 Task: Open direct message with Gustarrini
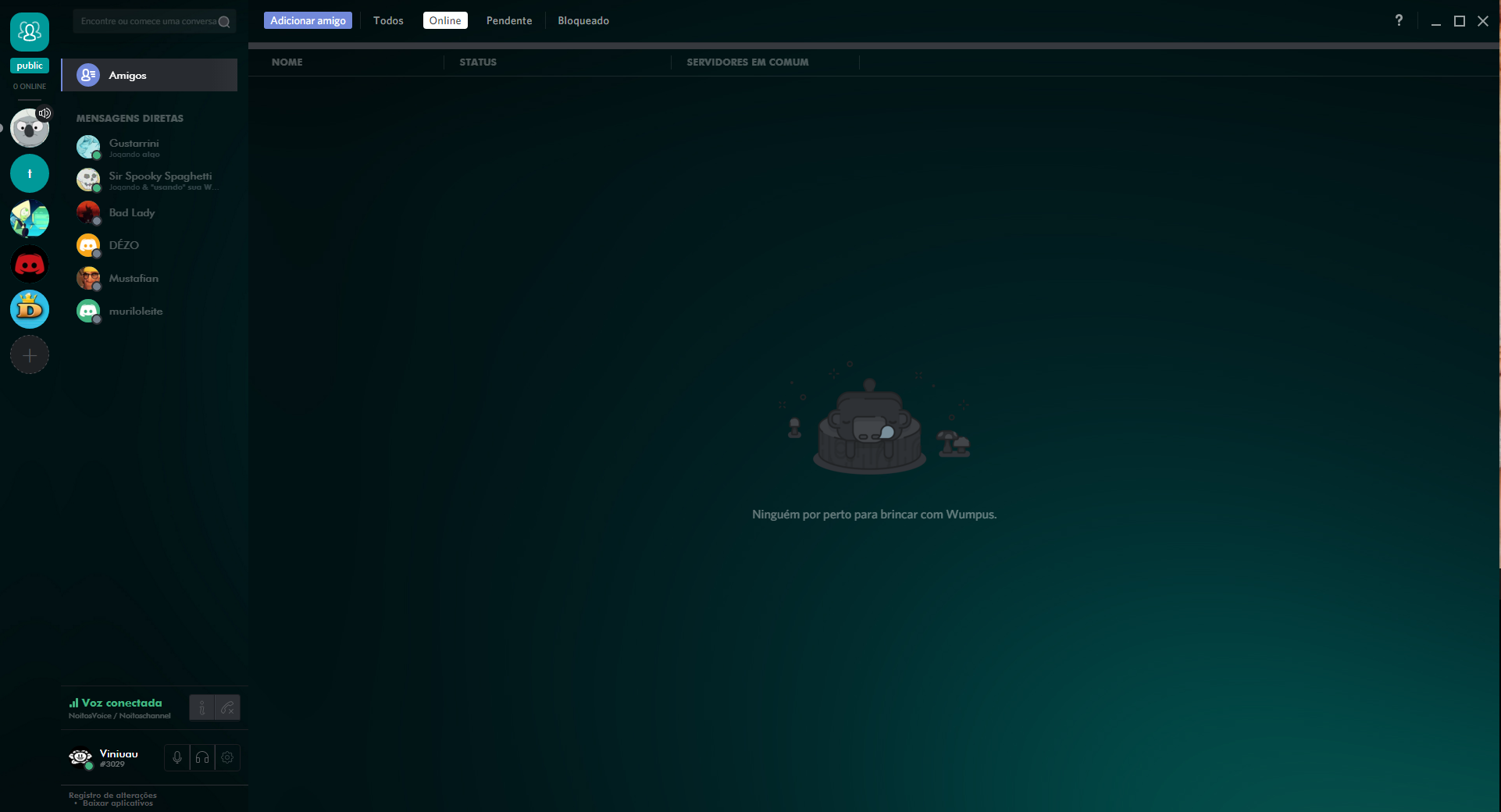149,147
